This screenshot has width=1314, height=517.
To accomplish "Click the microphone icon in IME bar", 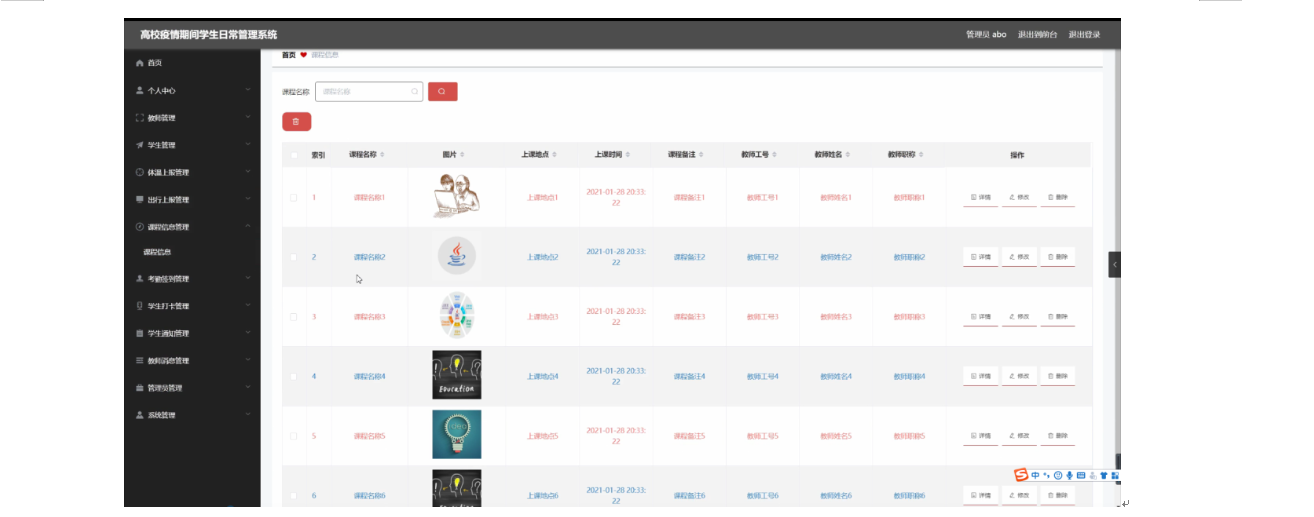I will 1070,475.
